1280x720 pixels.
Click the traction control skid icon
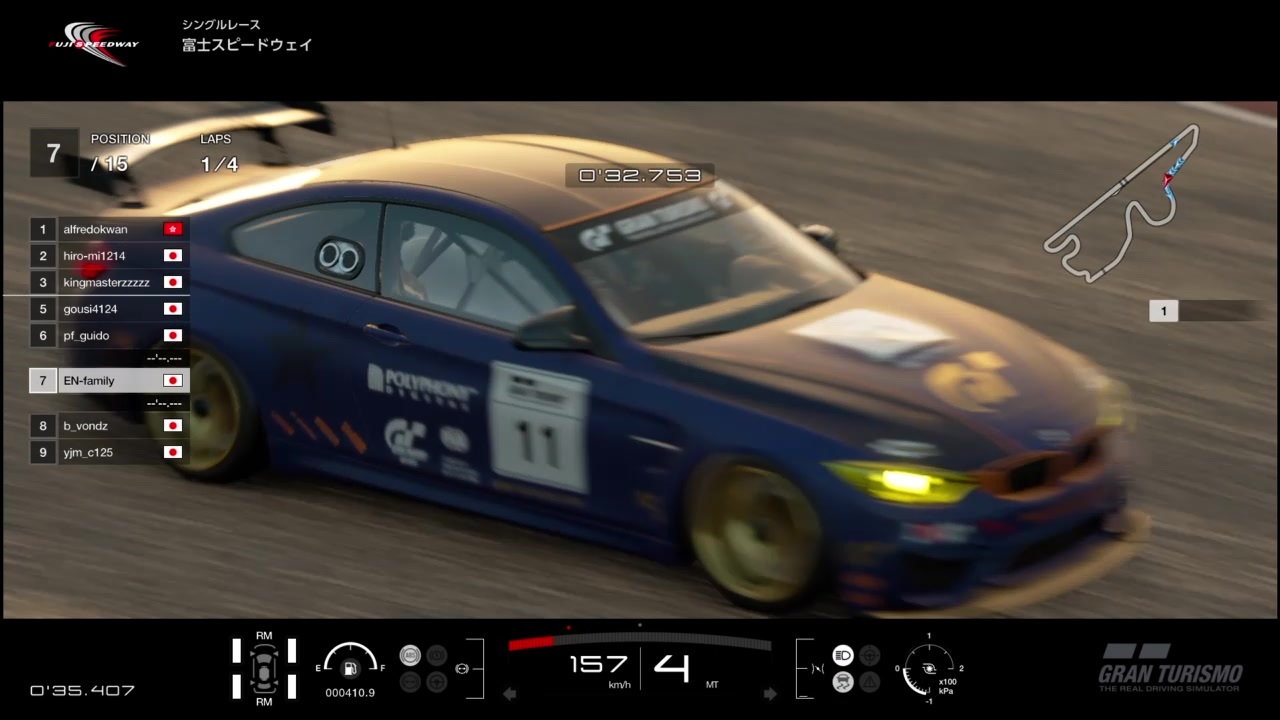[843, 682]
